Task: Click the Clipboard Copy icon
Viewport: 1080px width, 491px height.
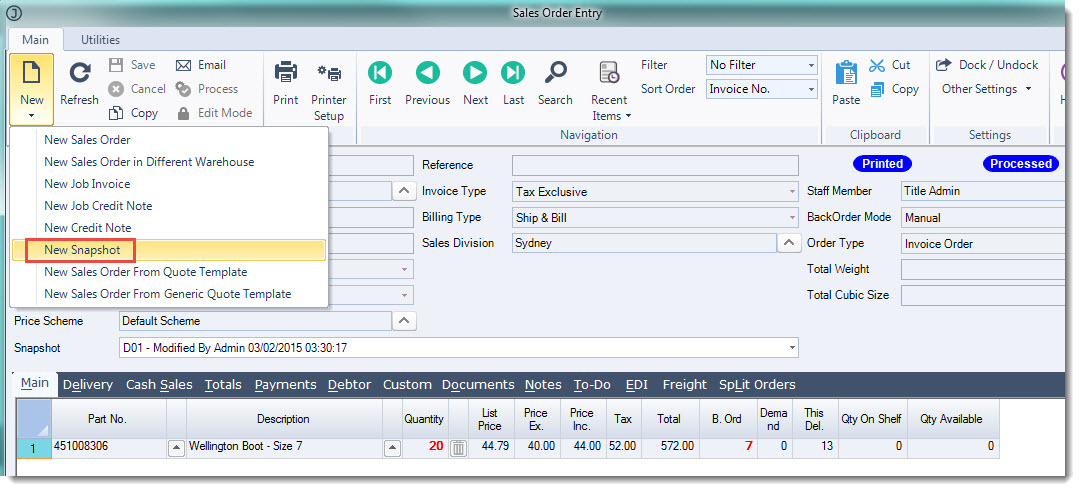Action: pos(877,90)
